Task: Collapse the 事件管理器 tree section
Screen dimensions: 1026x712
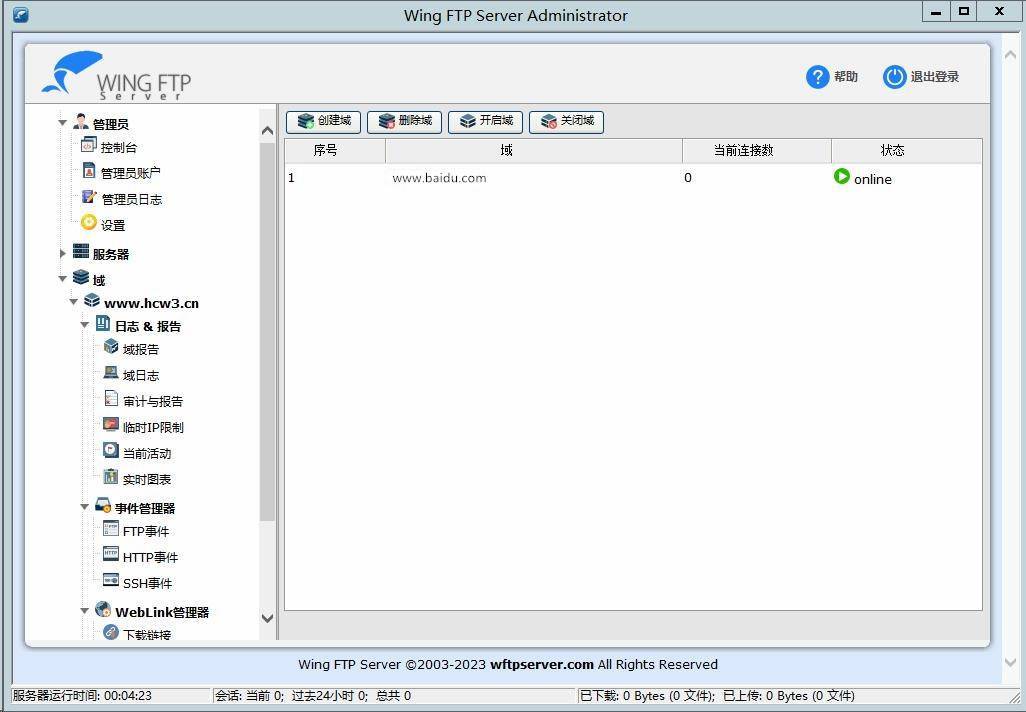Action: [85, 507]
